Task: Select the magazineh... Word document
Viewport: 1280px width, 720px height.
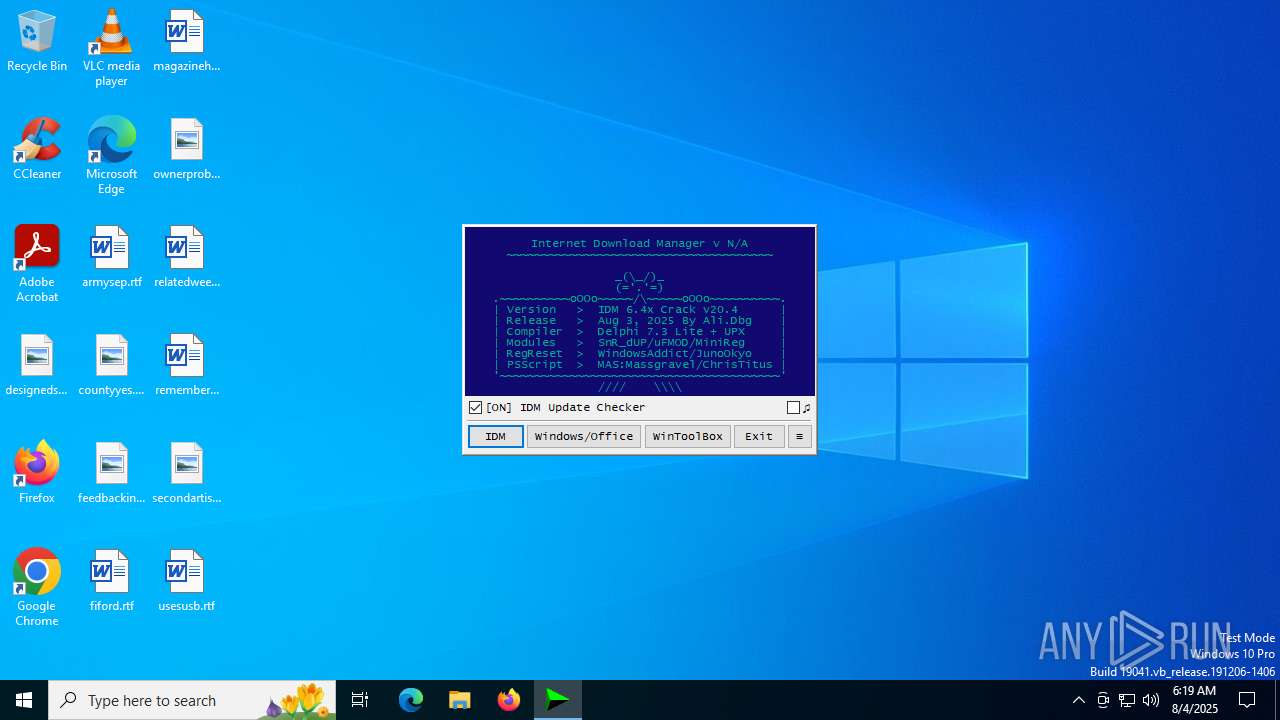Action: tap(186, 42)
